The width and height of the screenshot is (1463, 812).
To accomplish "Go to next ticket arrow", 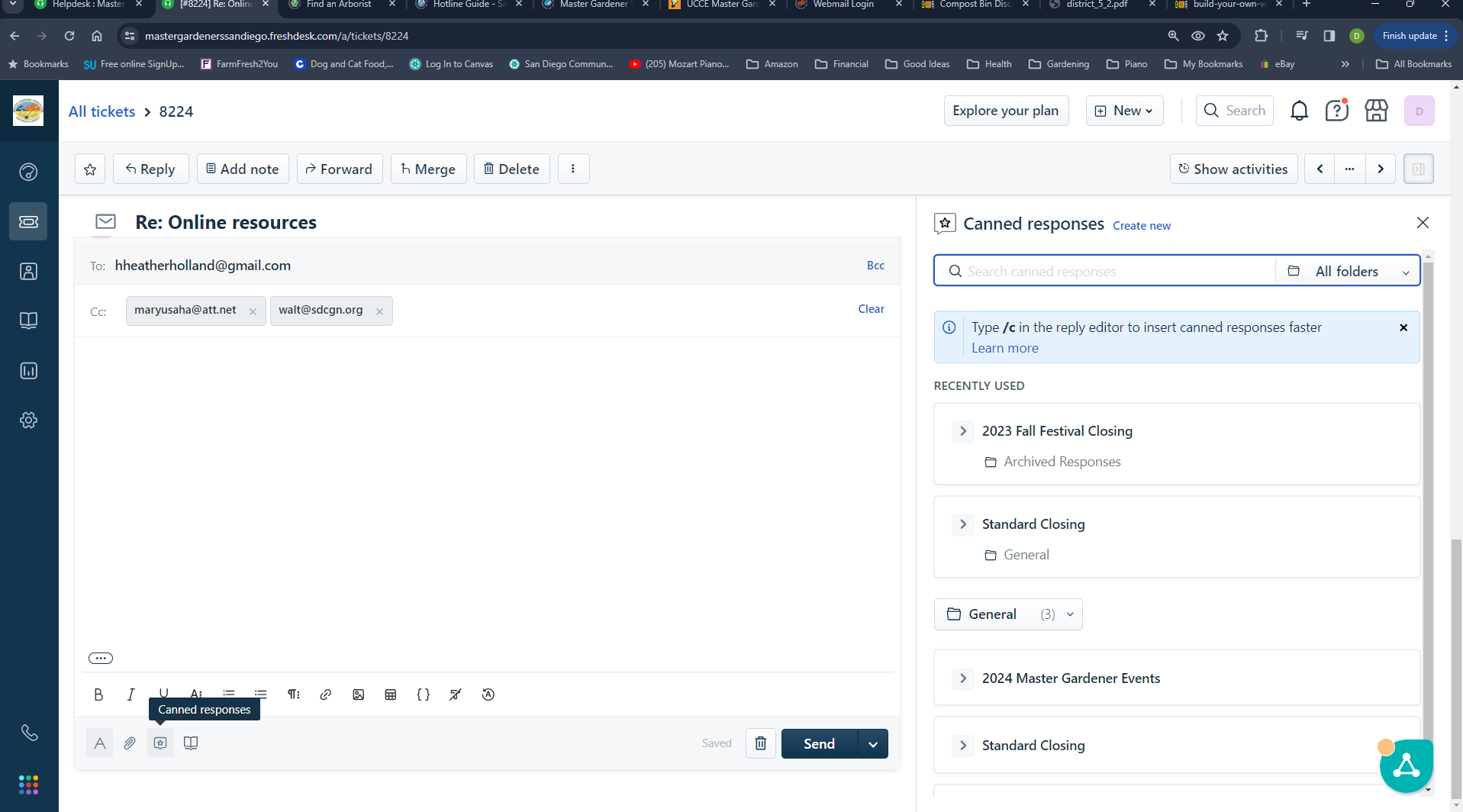I will coord(1380,169).
